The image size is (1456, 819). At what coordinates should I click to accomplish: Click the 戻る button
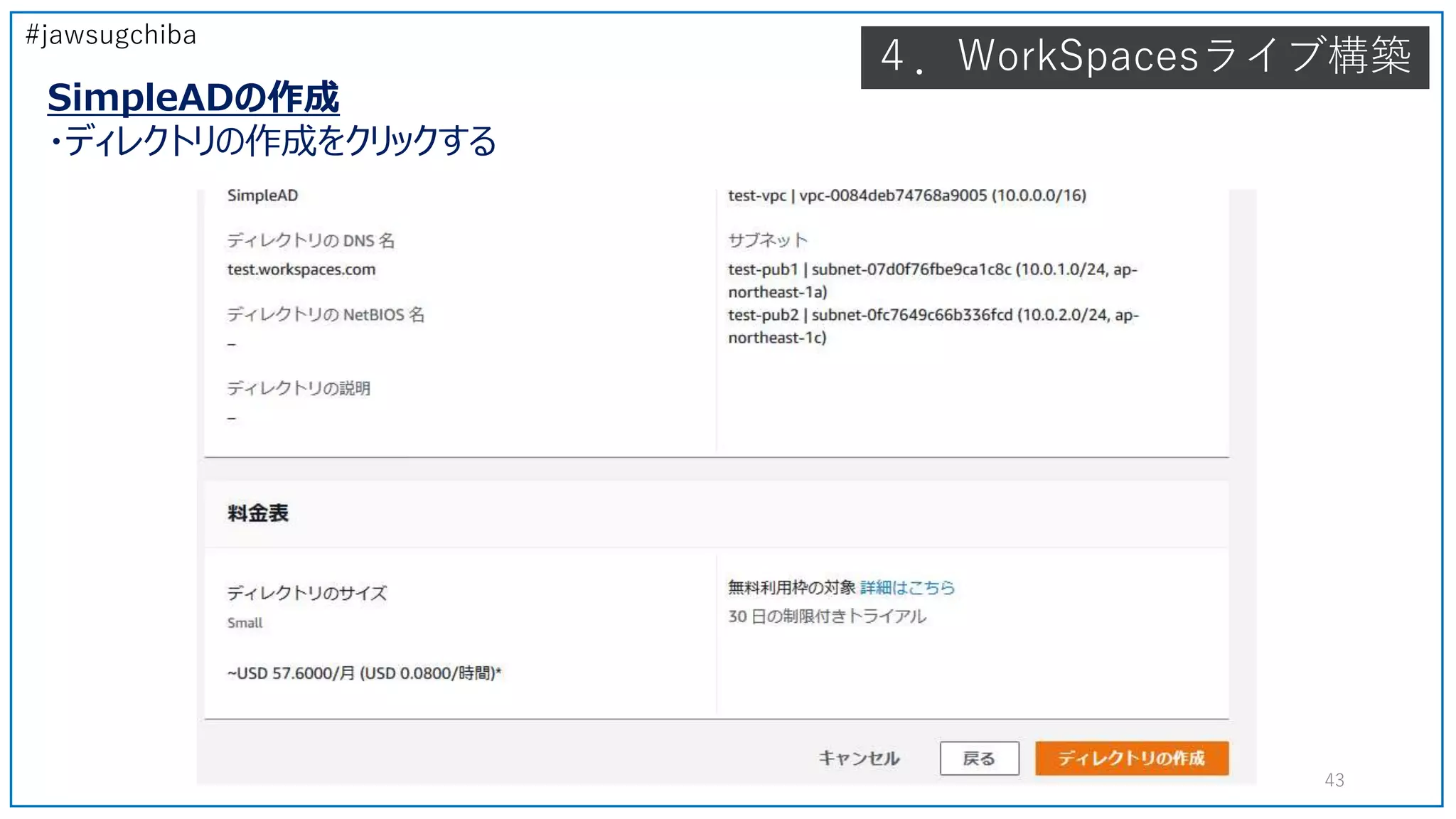979,758
